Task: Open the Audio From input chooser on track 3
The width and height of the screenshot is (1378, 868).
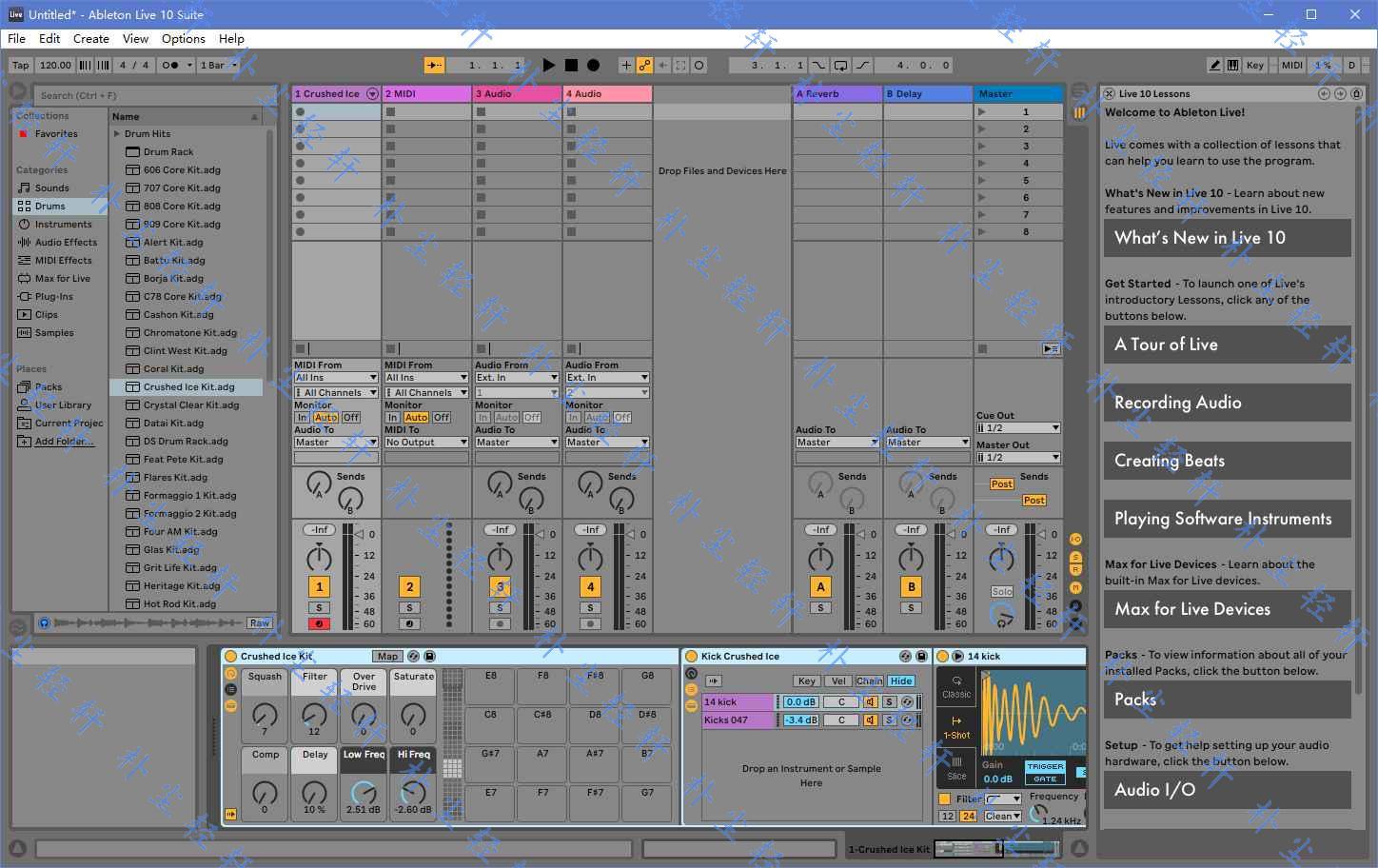Action: point(517,377)
